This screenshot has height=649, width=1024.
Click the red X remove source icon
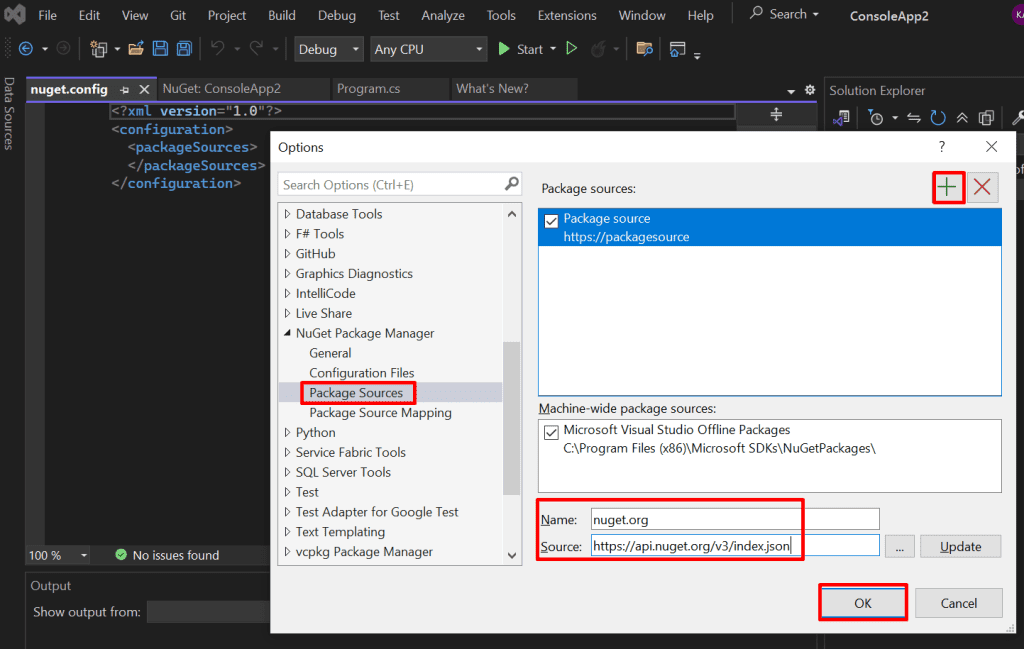pos(982,187)
